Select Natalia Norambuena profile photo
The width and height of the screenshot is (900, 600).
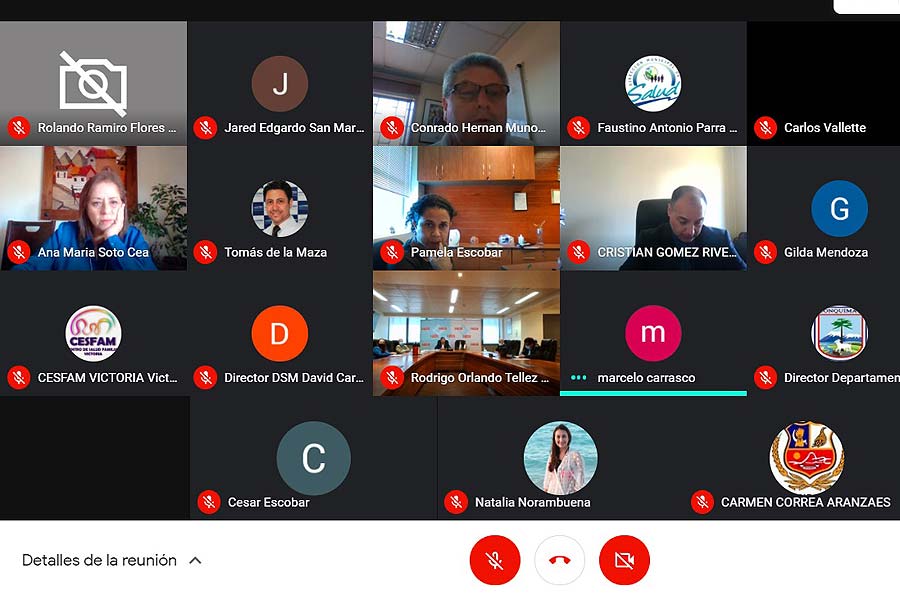click(561, 458)
